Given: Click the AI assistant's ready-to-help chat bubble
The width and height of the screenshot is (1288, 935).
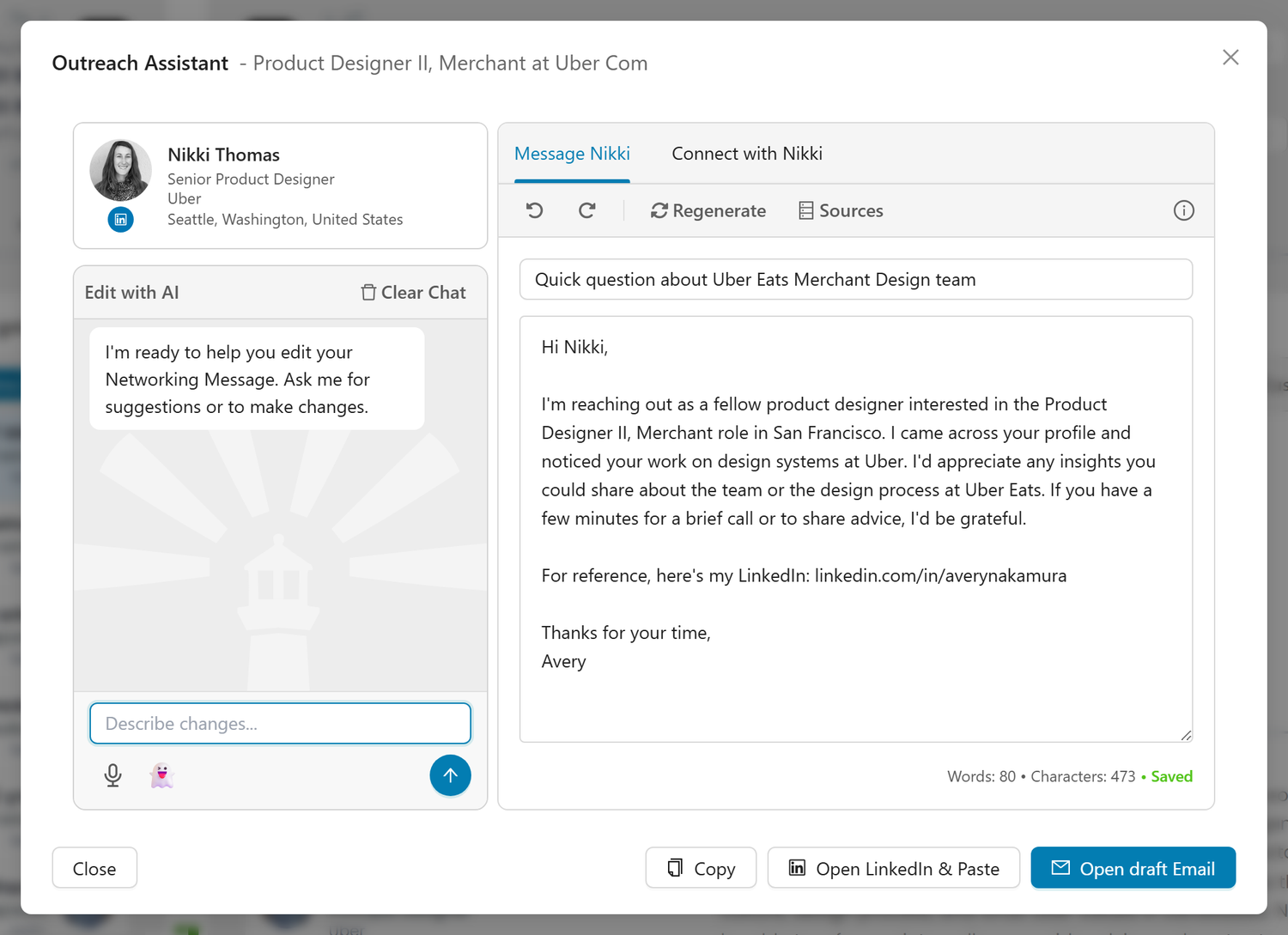Looking at the screenshot, I should (257, 379).
